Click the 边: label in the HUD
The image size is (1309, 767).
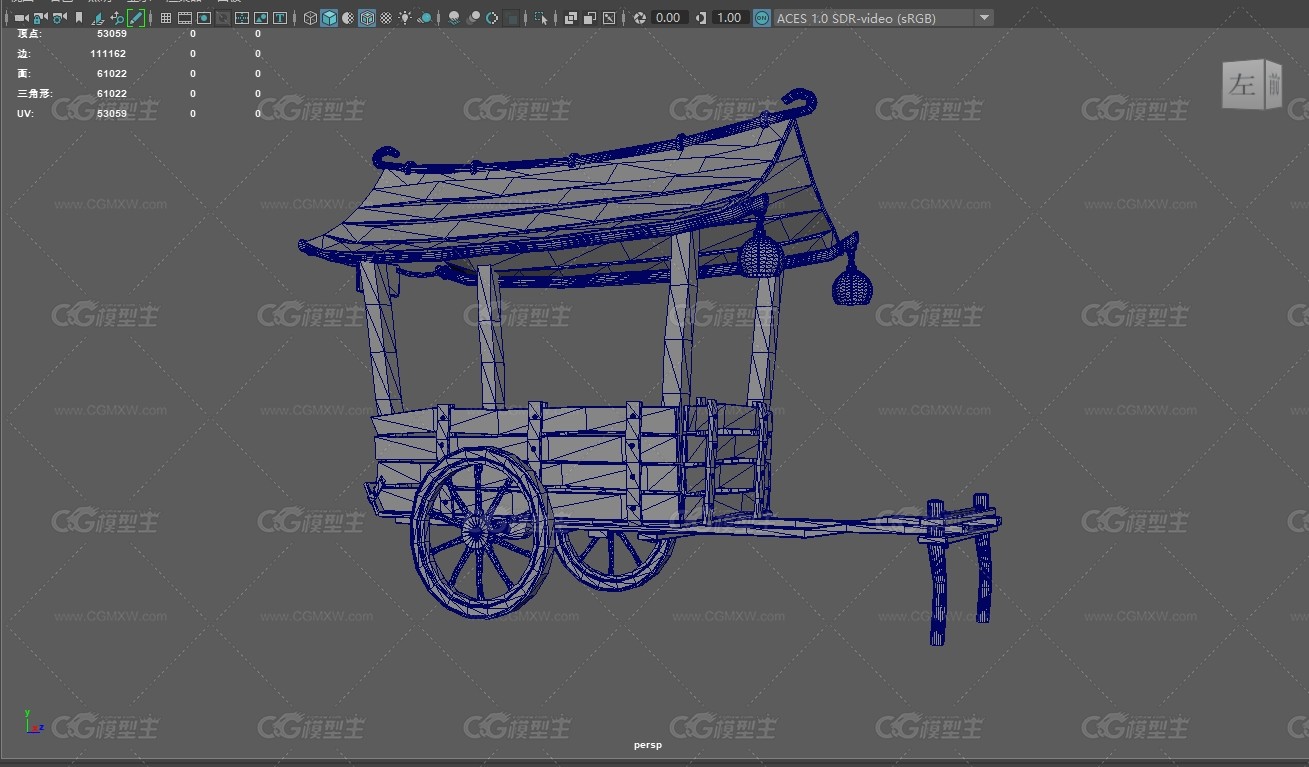[x=24, y=54]
